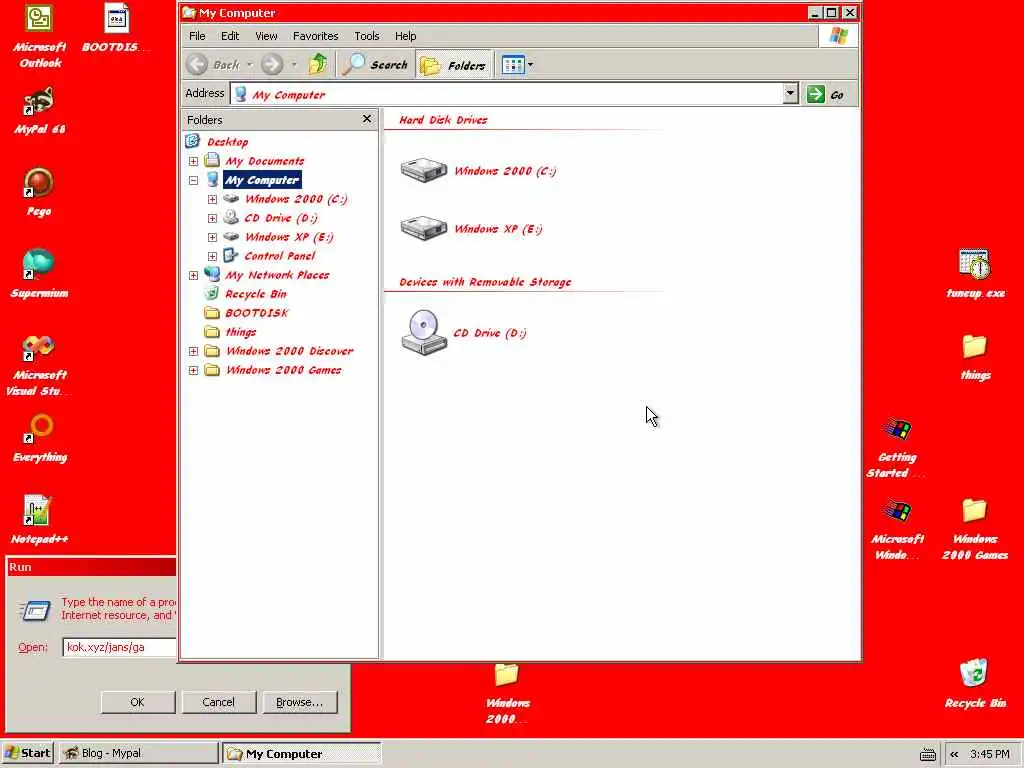
Task: Go up one folder level
Action: click(318, 65)
